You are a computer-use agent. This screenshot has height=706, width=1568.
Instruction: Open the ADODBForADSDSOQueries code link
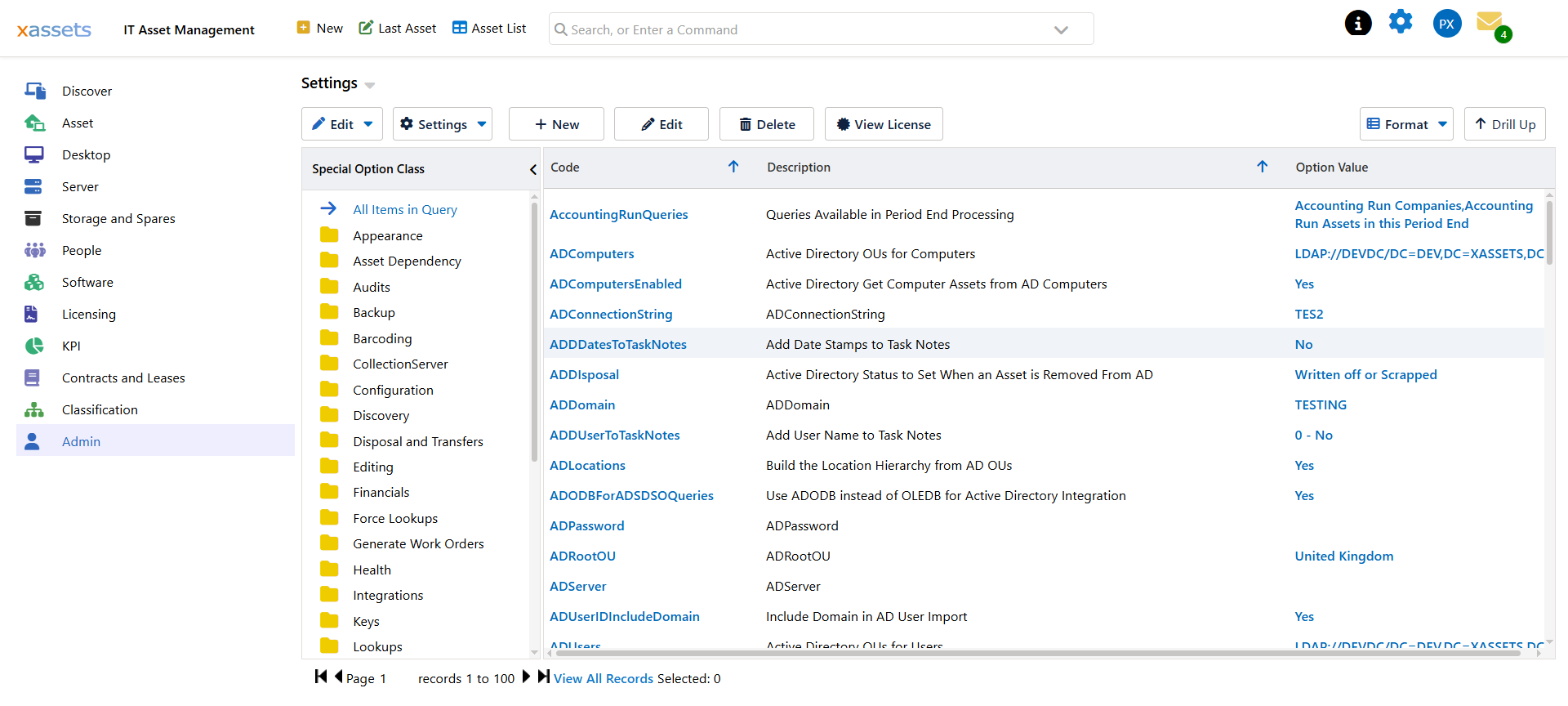pyautogui.click(x=631, y=495)
